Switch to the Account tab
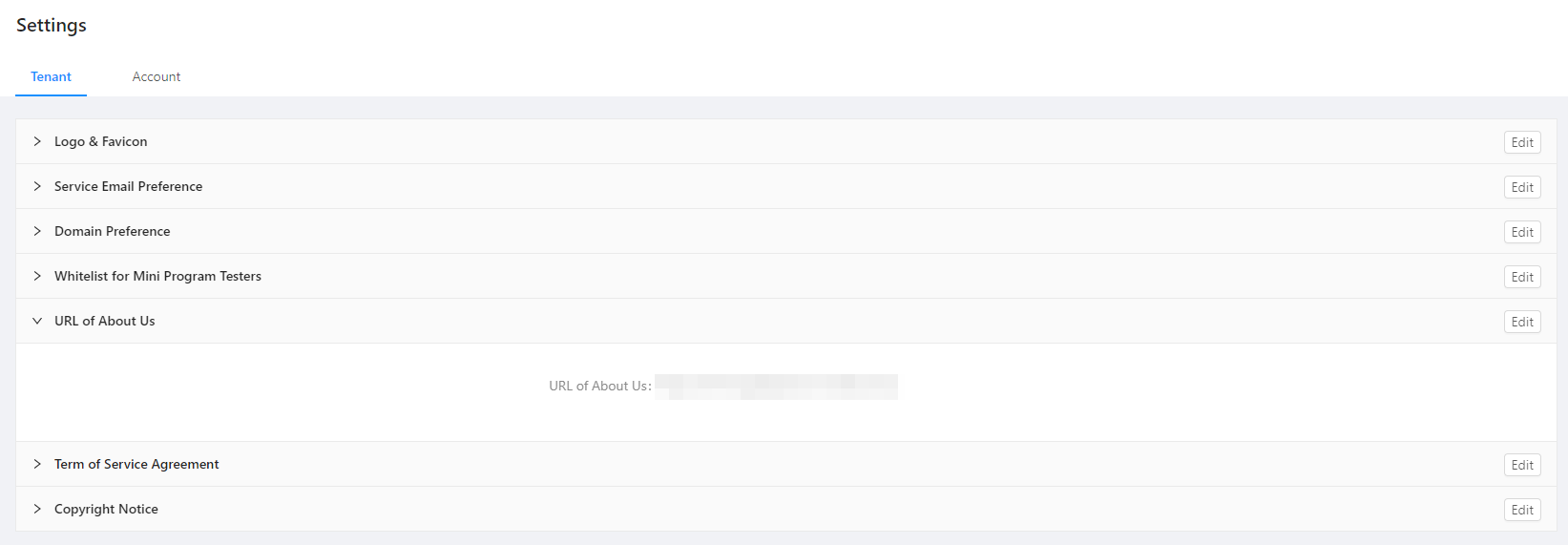Viewport: 1568px width, 545px height. (157, 76)
